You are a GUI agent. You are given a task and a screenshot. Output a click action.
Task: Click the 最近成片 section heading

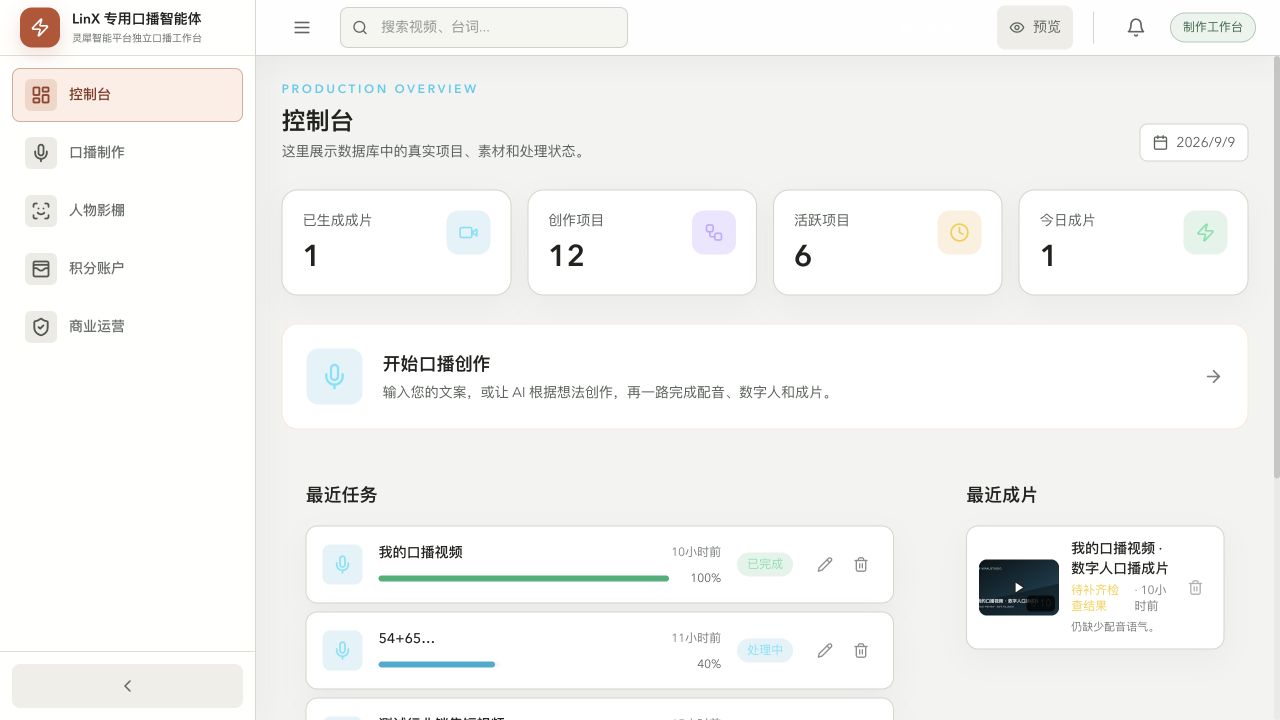(x=1002, y=495)
